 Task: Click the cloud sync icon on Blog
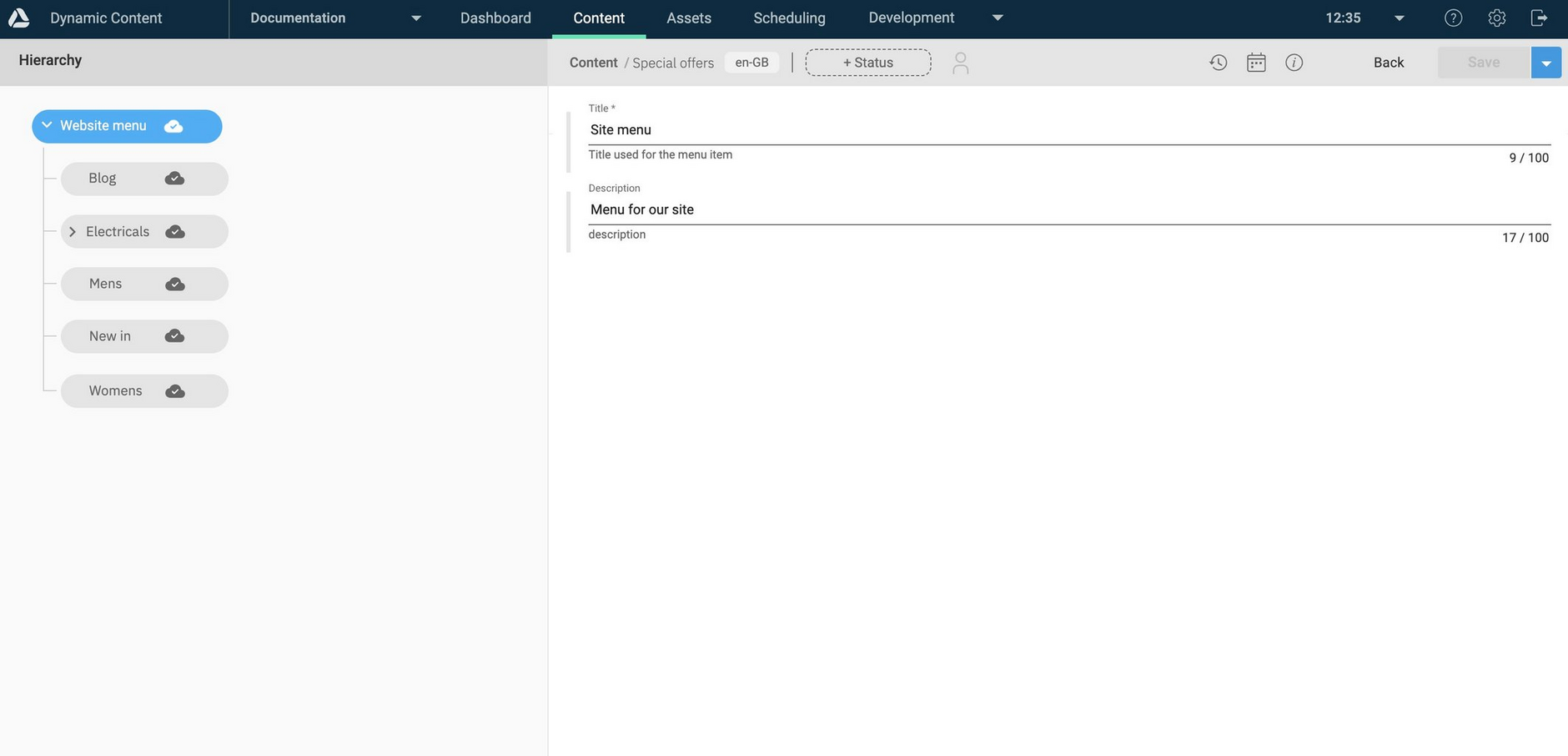(x=173, y=178)
